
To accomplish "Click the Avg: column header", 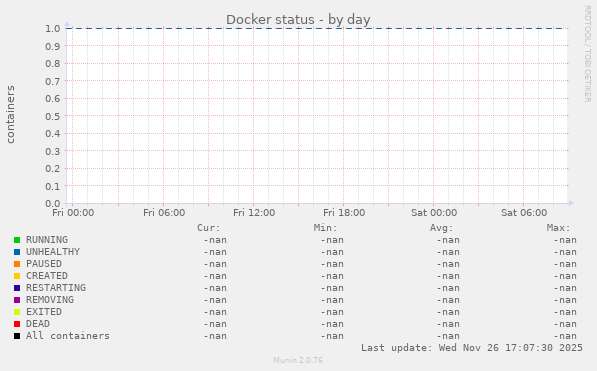I will [442, 228].
